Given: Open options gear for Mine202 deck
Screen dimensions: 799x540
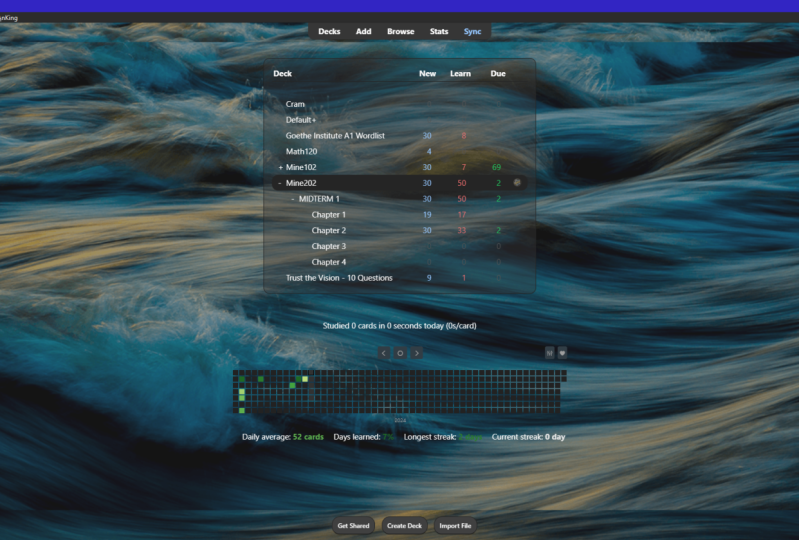Looking at the screenshot, I should pyautogui.click(x=517, y=183).
